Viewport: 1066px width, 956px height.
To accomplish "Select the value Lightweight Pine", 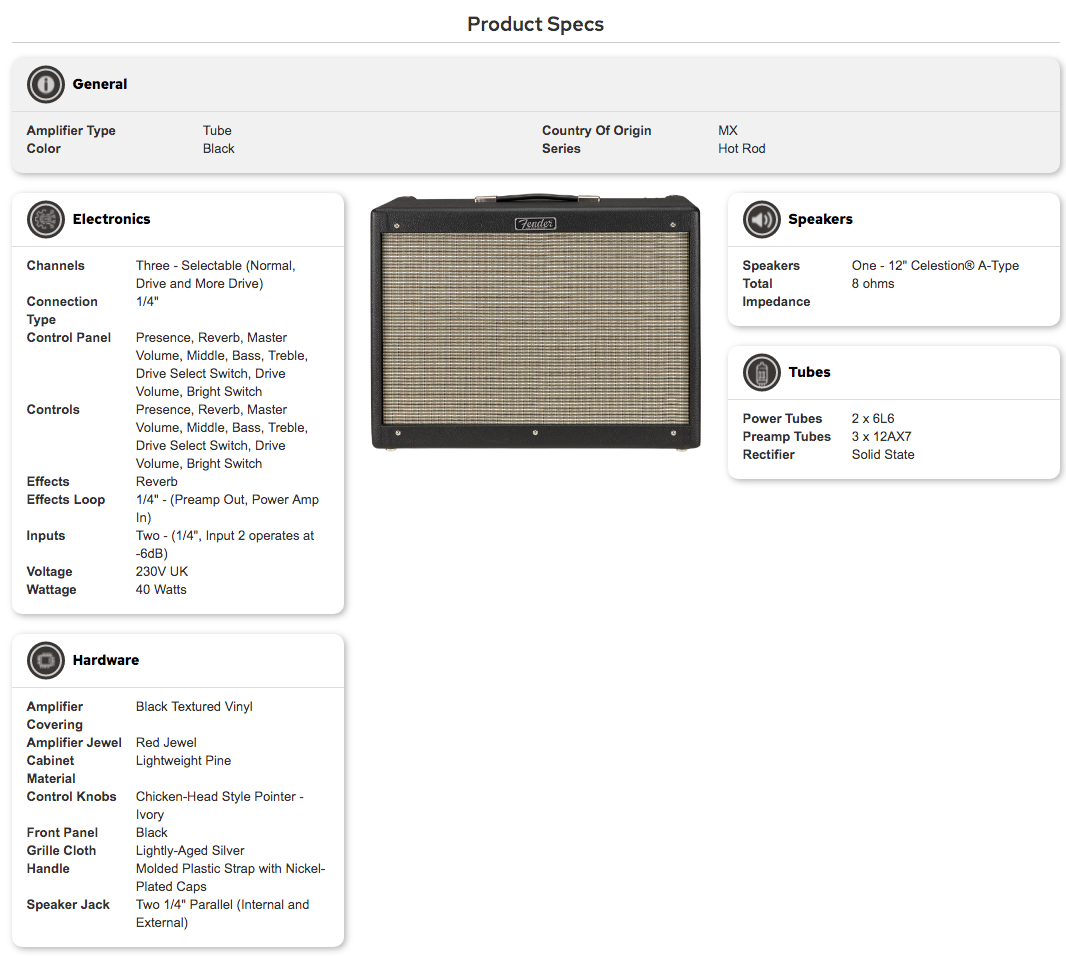I will (x=183, y=761).
